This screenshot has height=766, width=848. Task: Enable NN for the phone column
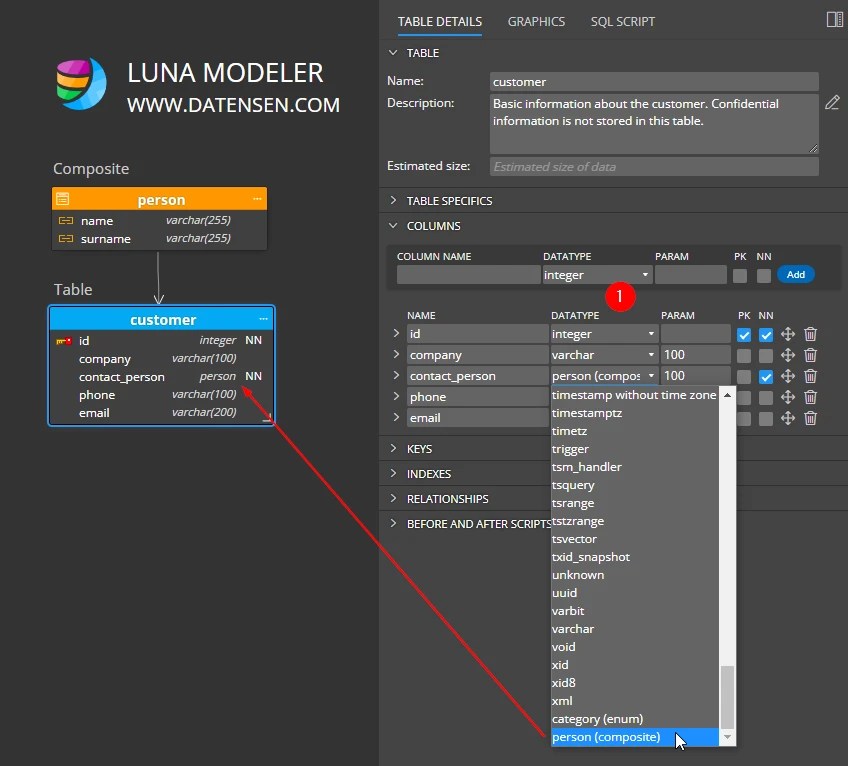766,397
